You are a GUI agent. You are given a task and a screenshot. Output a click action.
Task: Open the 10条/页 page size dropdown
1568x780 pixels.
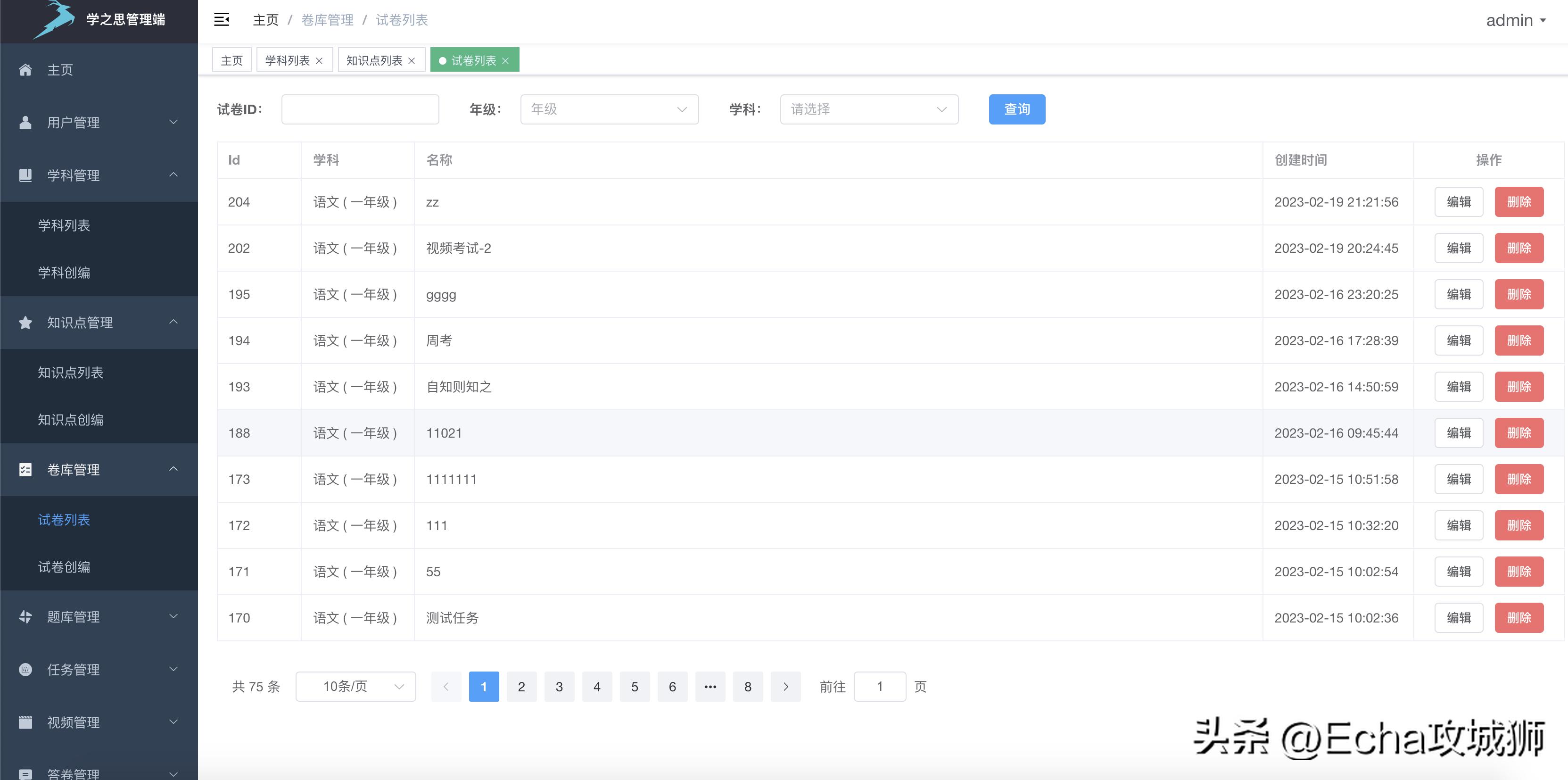355,686
